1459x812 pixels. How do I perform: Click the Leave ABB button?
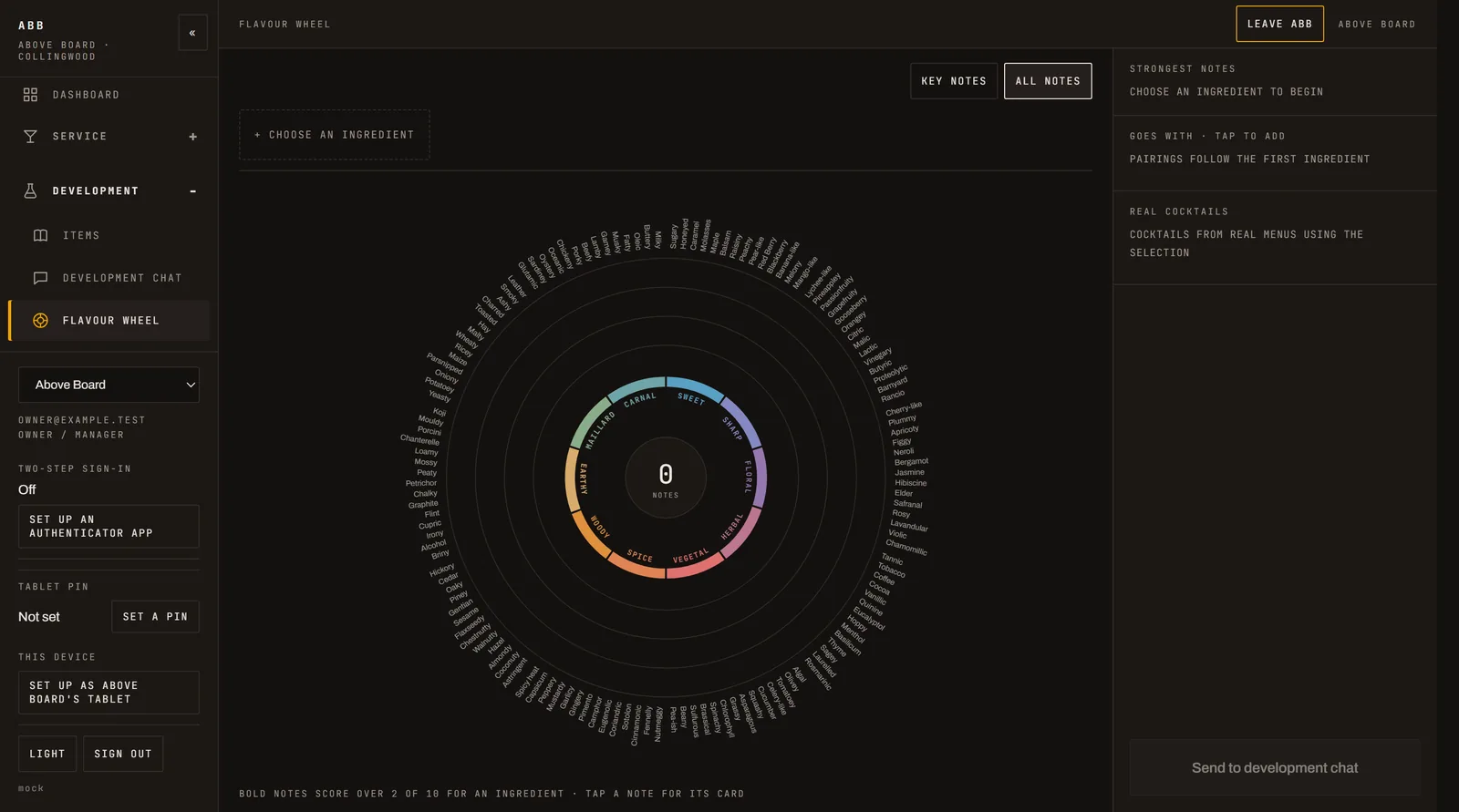(x=1279, y=24)
